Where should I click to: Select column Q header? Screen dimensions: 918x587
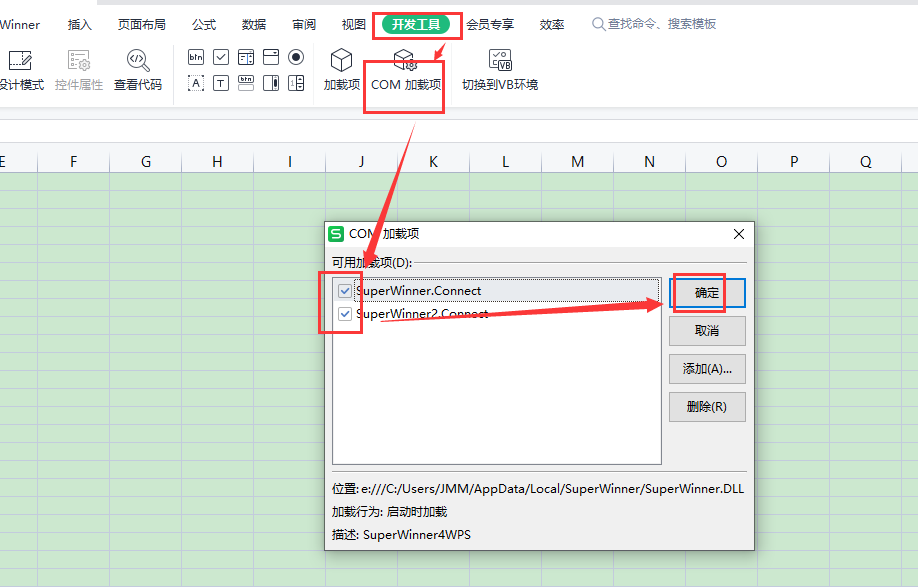[865, 162]
